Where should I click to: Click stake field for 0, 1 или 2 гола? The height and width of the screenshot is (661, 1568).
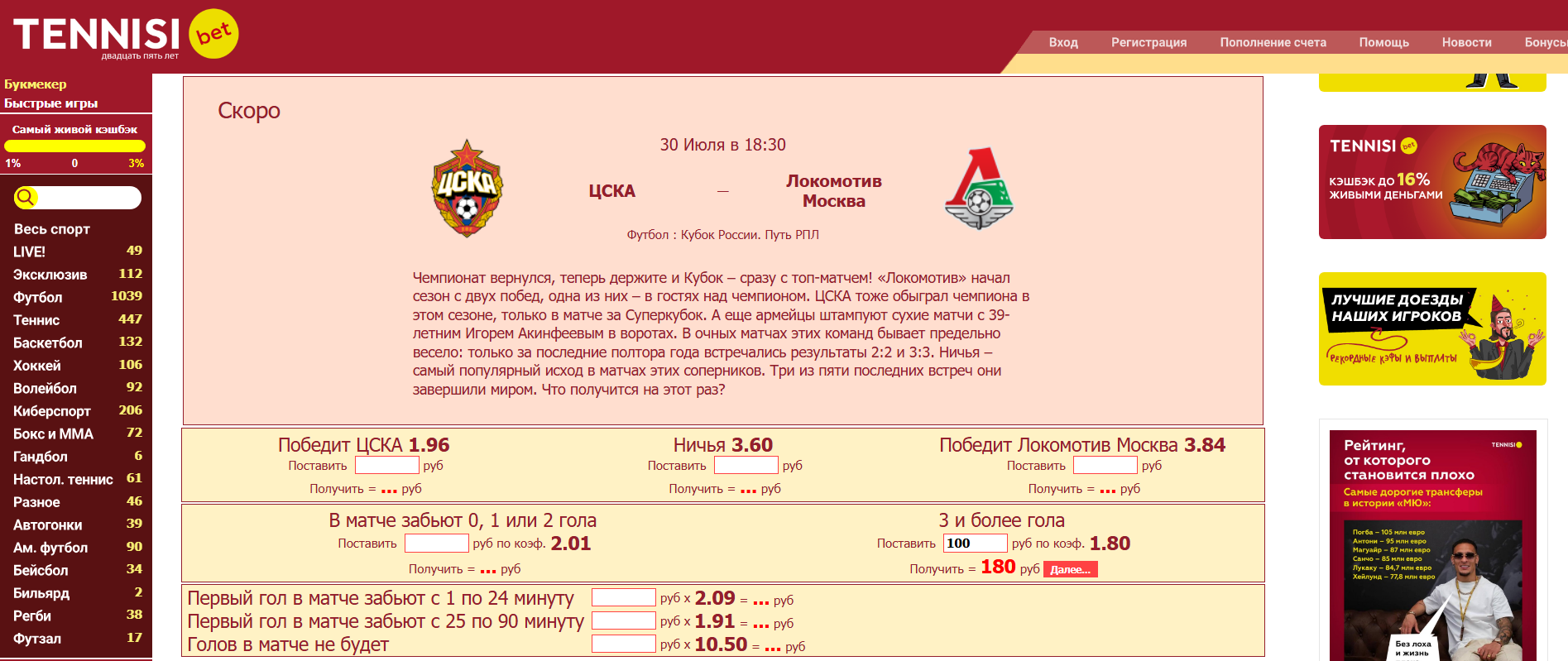(x=437, y=543)
